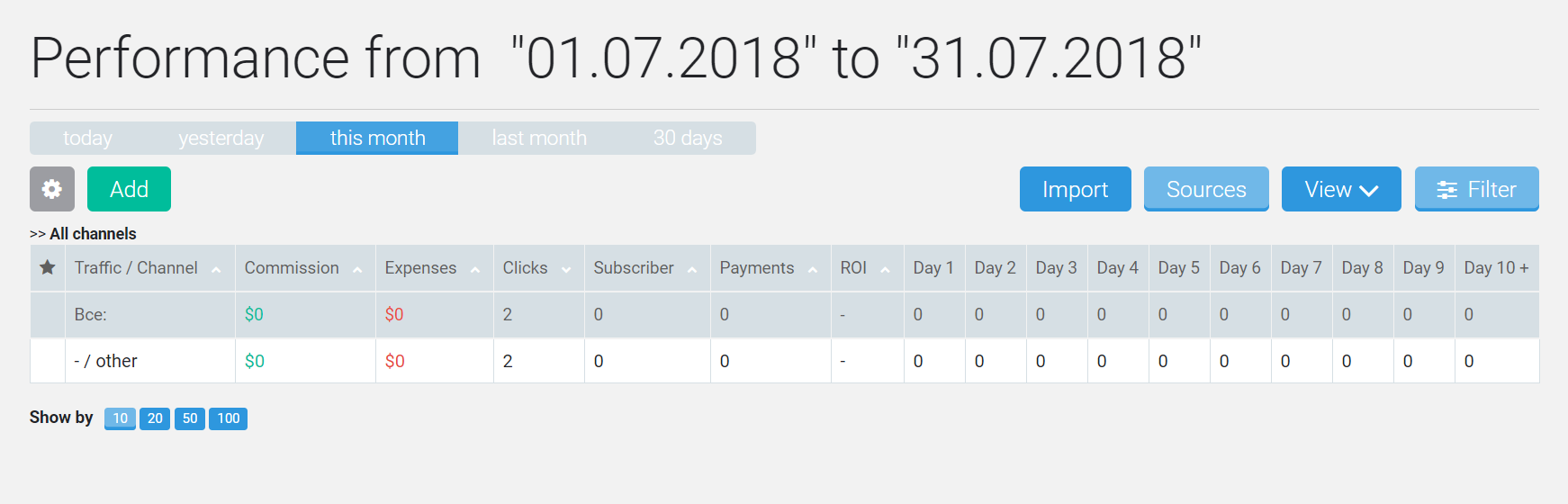Open settings with the gear icon
The image size is (1568, 504).
coord(52,189)
